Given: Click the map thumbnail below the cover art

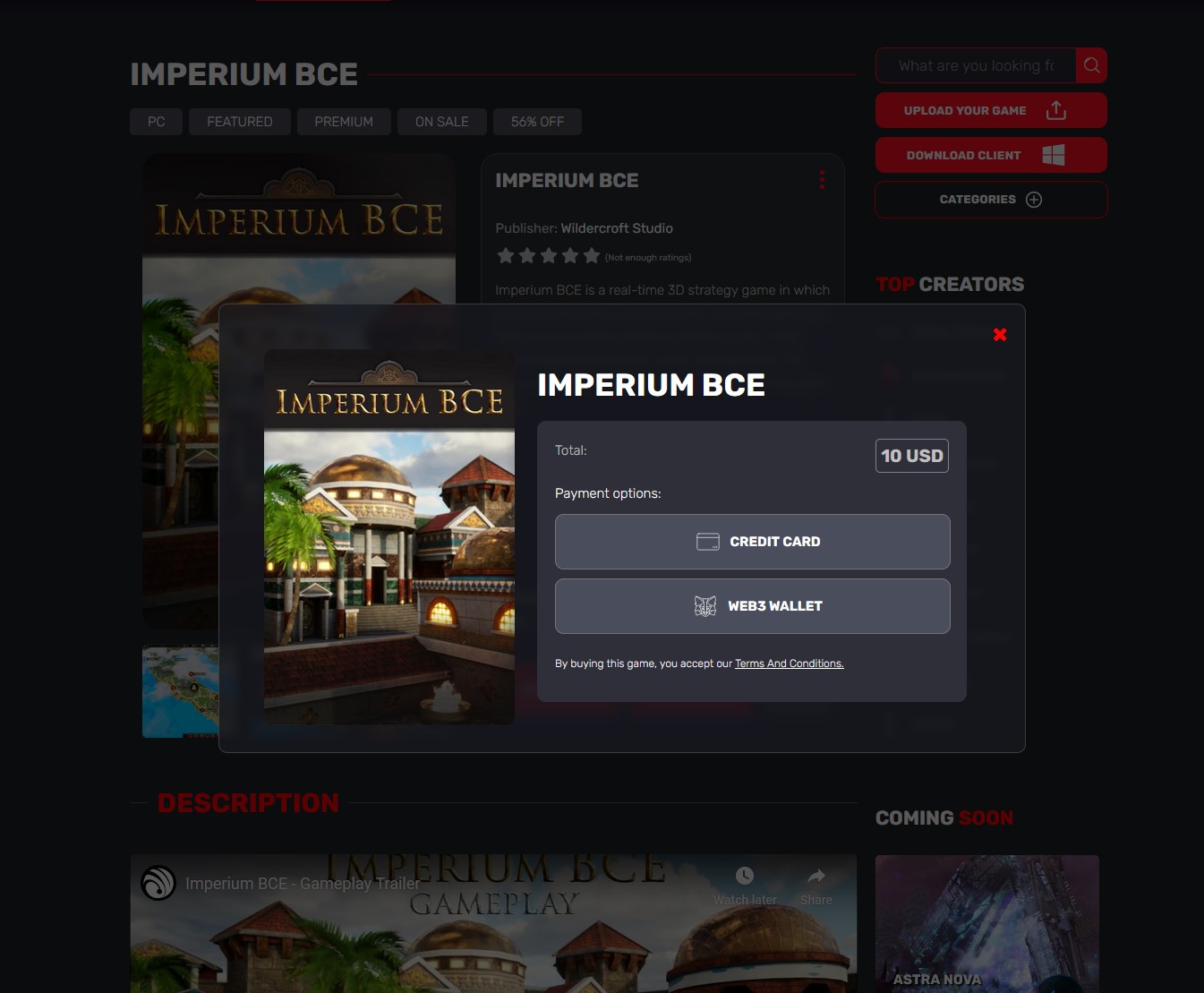Looking at the screenshot, I should coord(180,691).
